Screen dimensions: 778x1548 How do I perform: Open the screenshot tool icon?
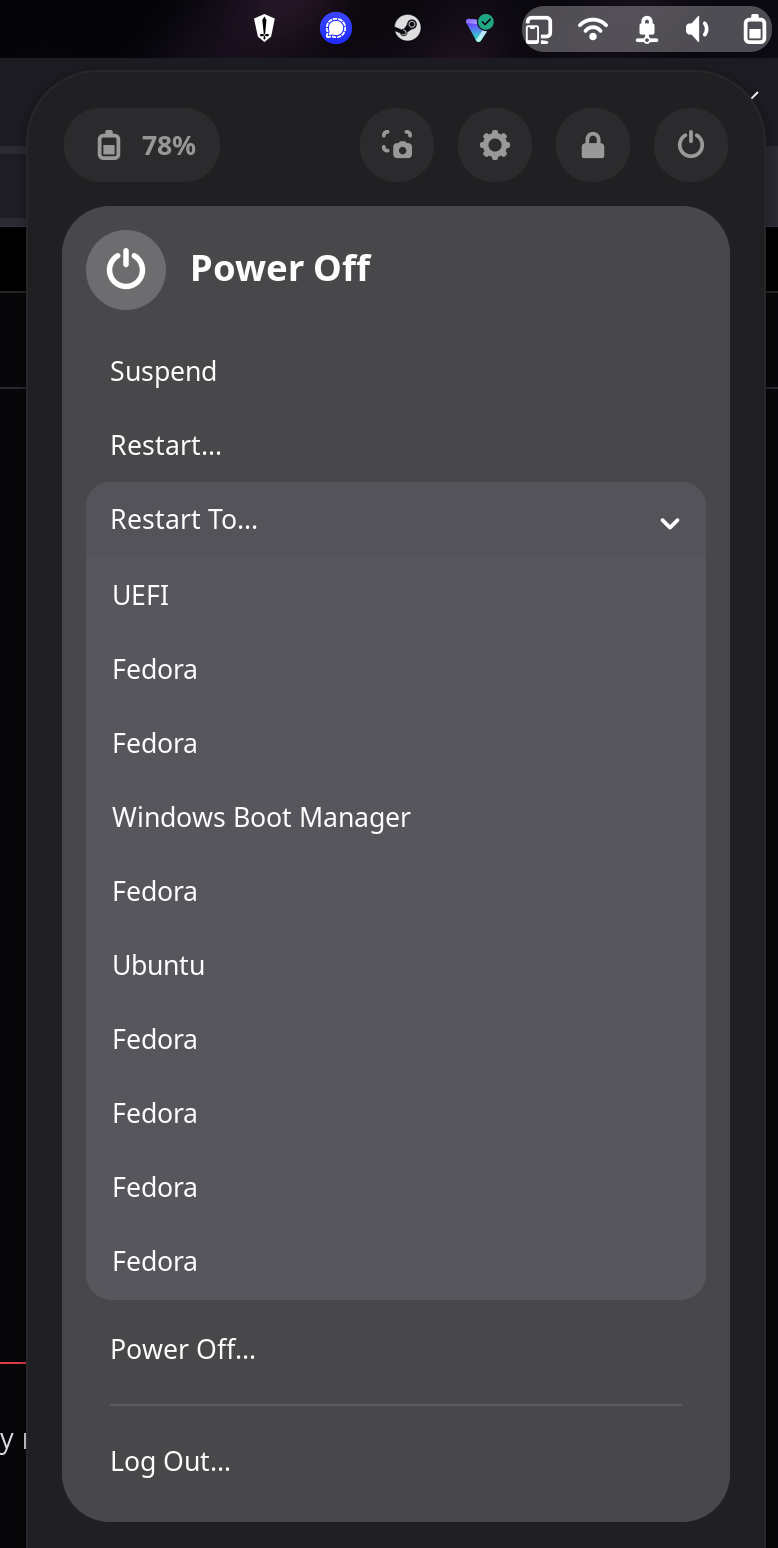pyautogui.click(x=397, y=145)
